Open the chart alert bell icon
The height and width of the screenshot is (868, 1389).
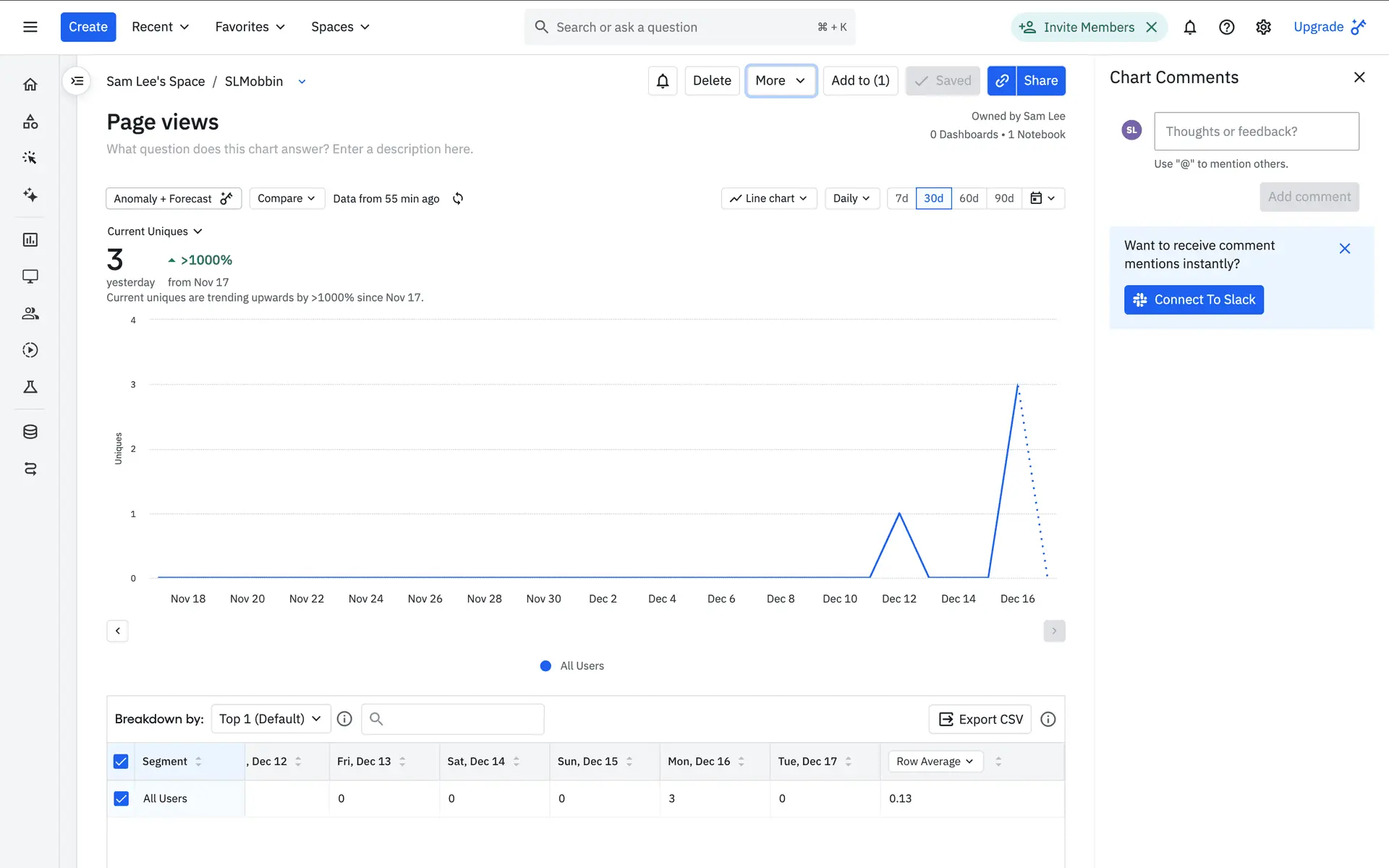[662, 81]
